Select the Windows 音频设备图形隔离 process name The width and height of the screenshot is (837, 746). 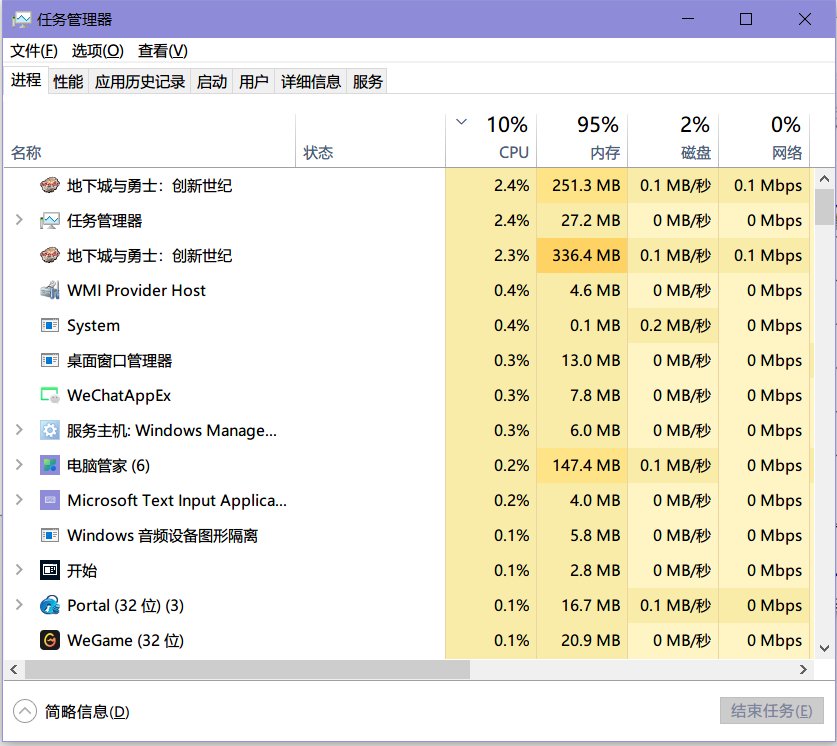click(x=162, y=535)
